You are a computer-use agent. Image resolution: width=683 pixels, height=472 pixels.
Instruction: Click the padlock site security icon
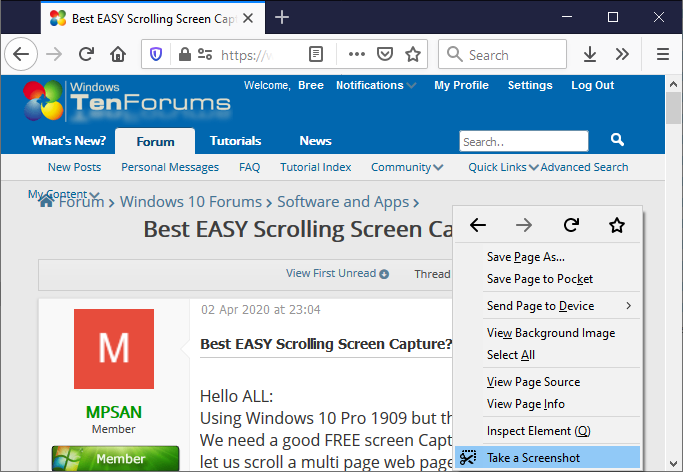coord(185,54)
